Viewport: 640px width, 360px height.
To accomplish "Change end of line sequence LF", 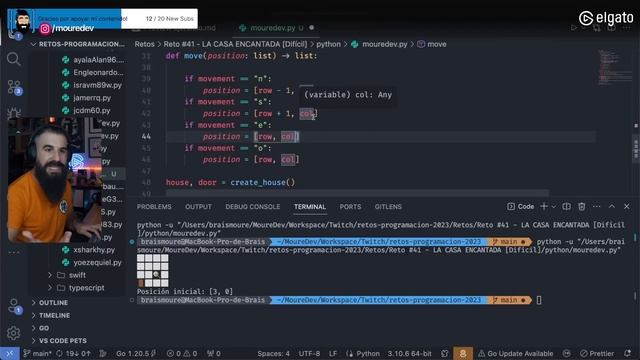I will 333,353.
